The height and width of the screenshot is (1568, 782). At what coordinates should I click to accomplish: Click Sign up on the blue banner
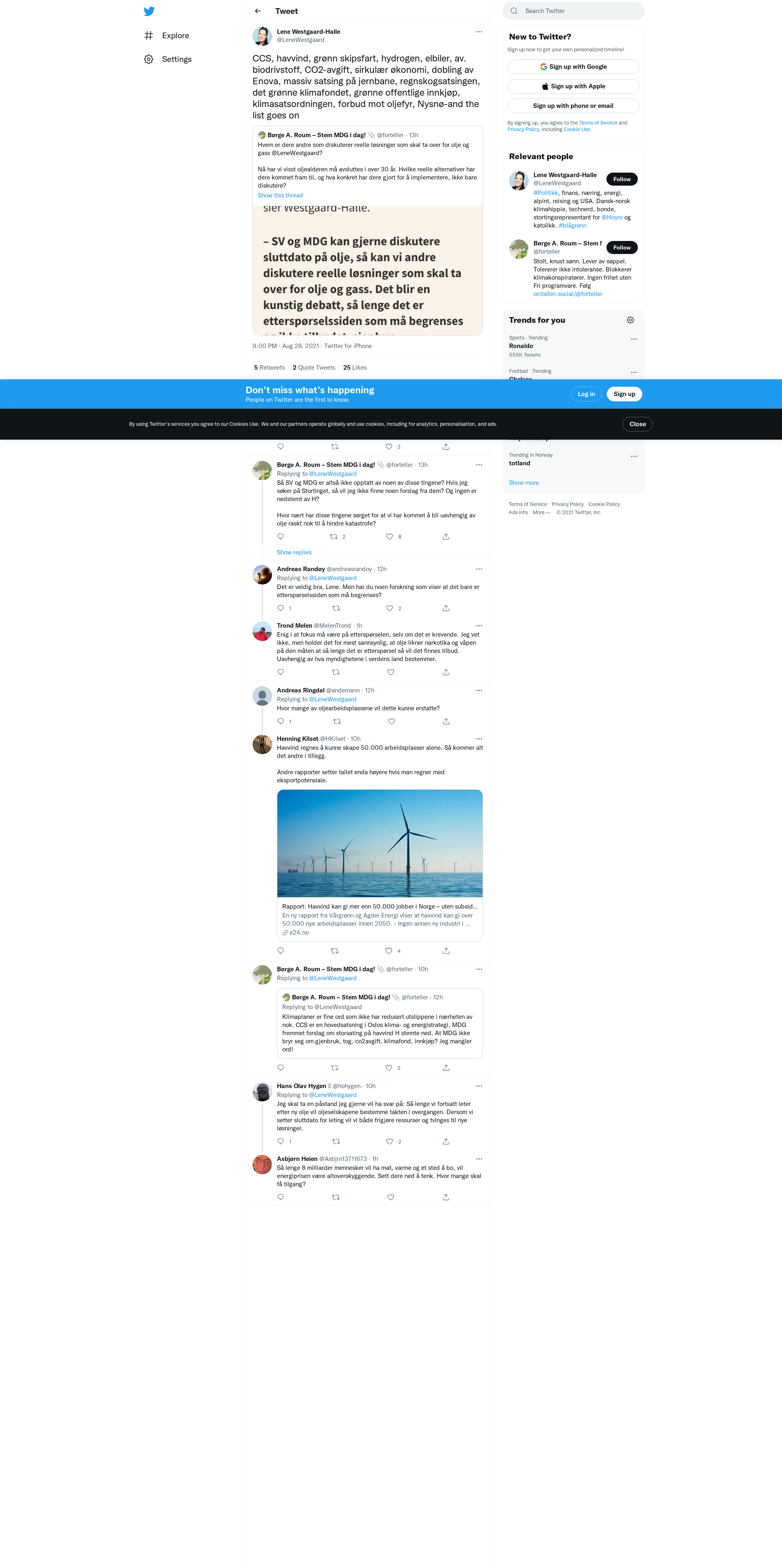624,394
